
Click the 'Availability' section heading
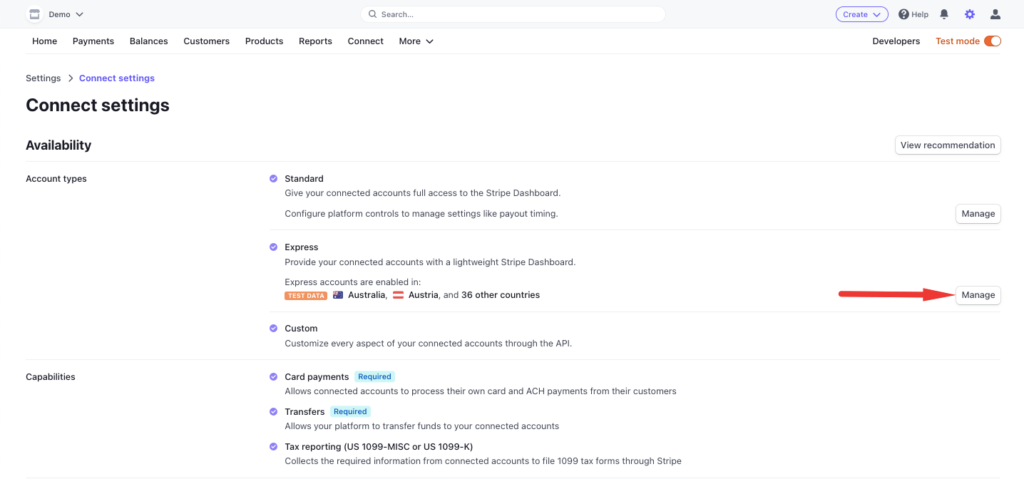tap(59, 145)
